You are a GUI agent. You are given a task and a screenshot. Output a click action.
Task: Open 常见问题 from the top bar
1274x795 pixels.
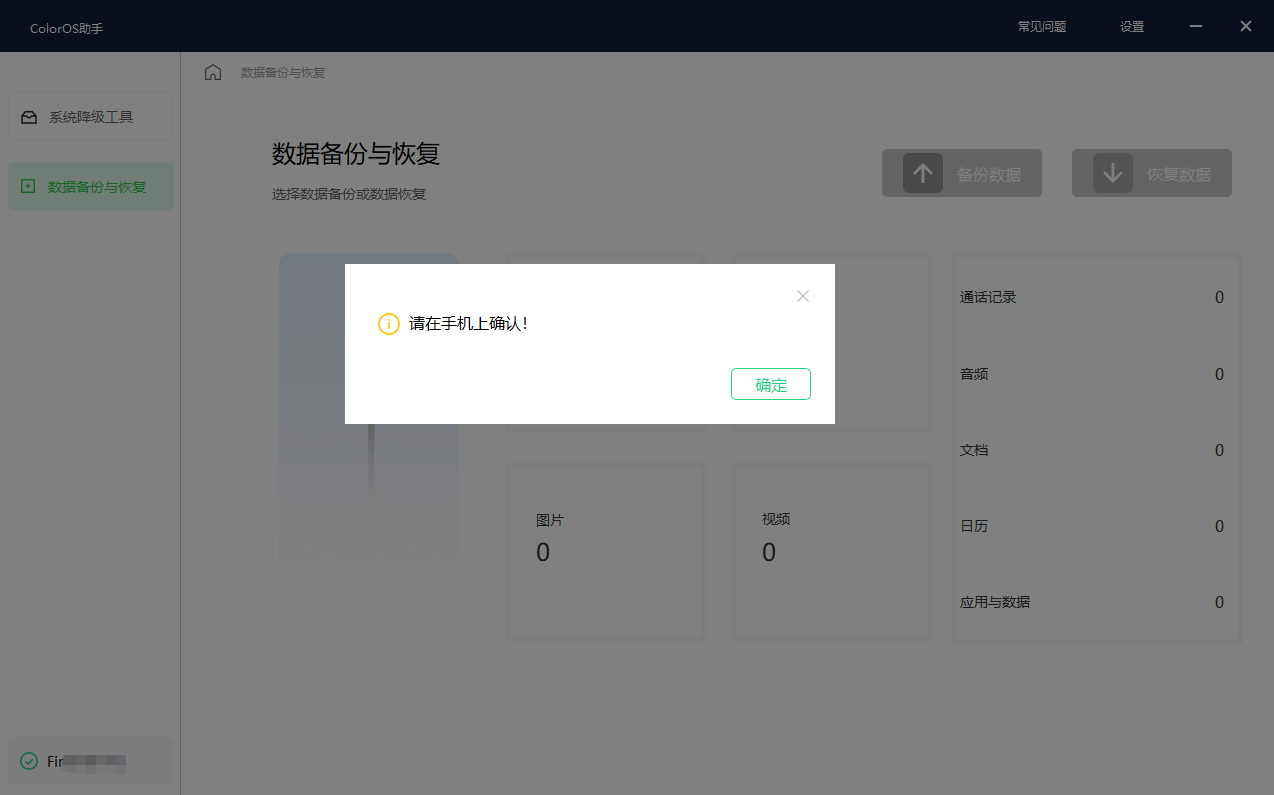1041,26
